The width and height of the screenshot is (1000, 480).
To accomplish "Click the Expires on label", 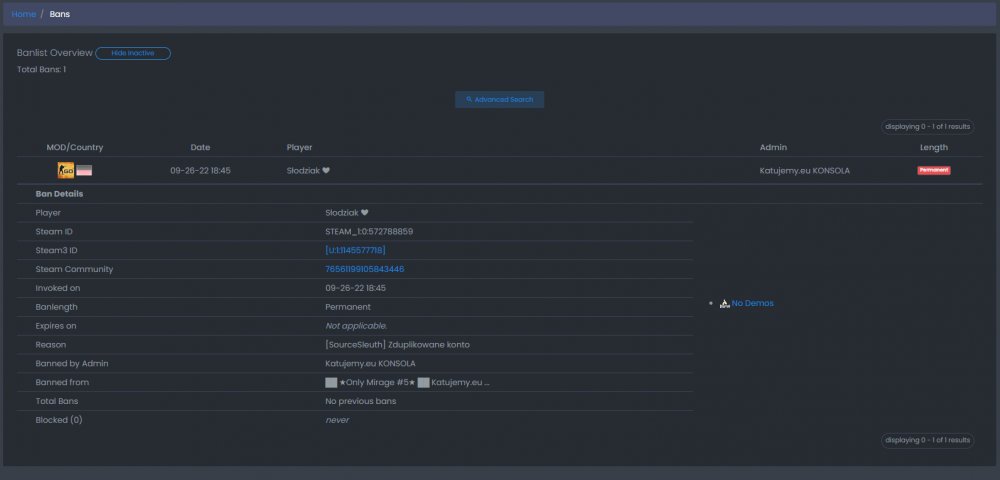I will pyautogui.click(x=55, y=326).
